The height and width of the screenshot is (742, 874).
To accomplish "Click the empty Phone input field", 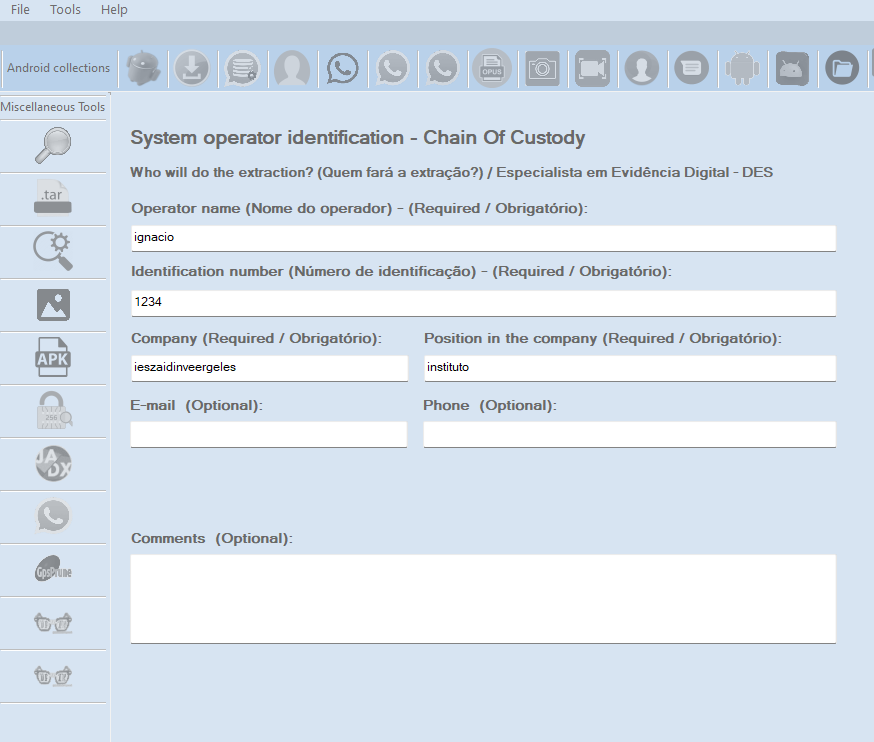I will coord(629,434).
